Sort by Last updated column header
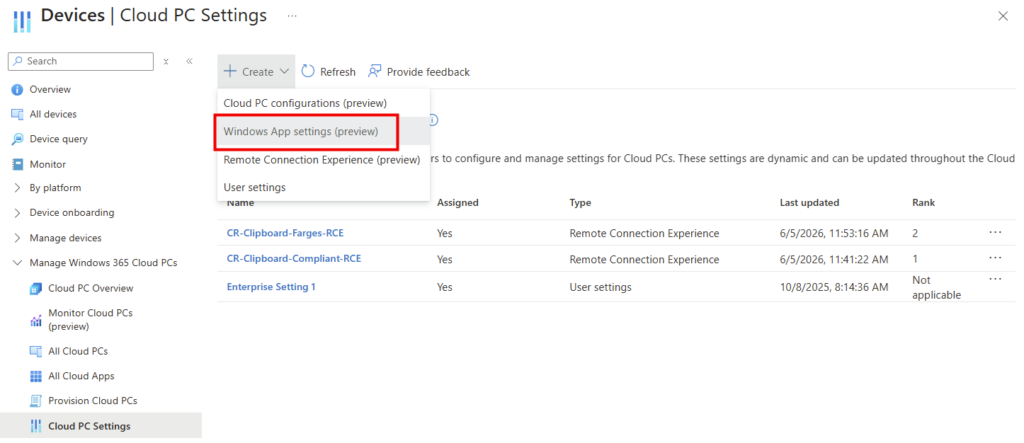 (x=809, y=203)
